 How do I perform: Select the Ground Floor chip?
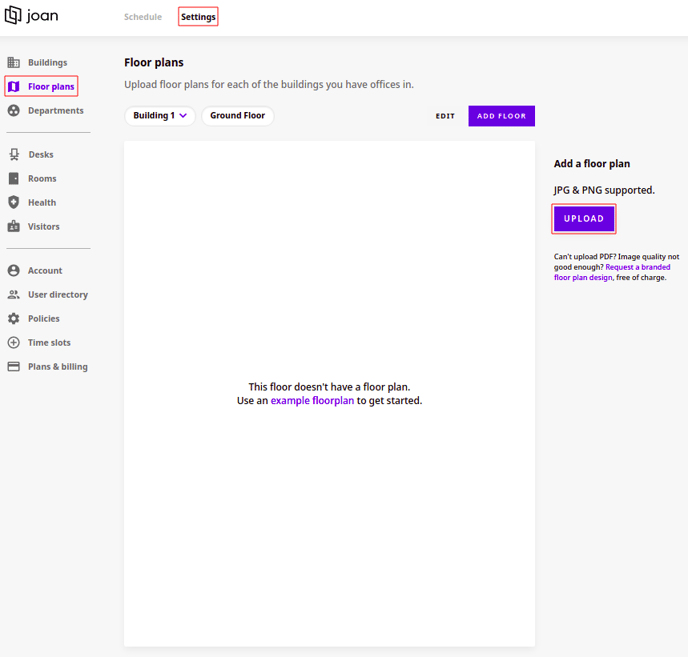237,115
